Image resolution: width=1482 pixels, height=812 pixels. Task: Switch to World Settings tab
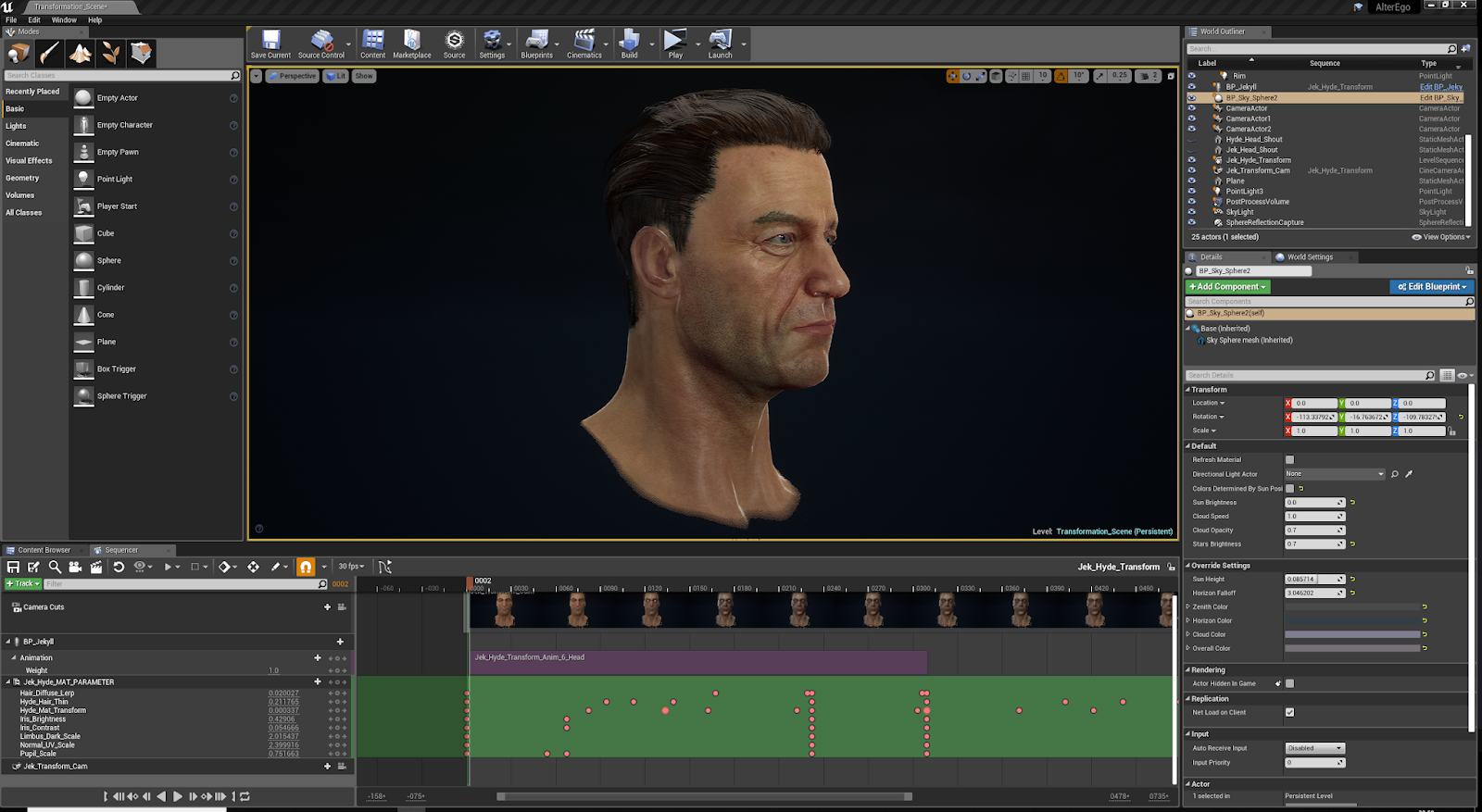coord(1310,257)
